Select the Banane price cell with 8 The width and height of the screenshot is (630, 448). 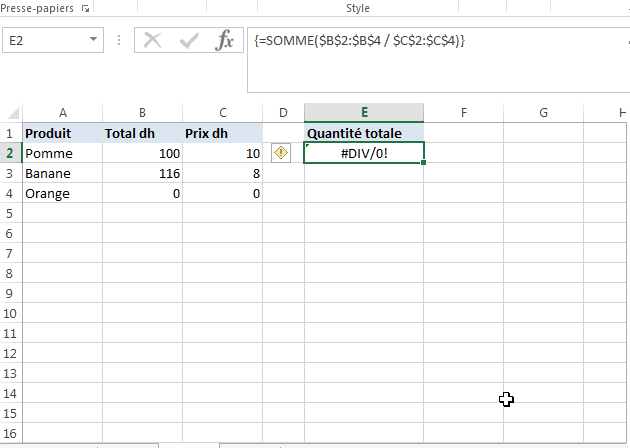point(222,173)
